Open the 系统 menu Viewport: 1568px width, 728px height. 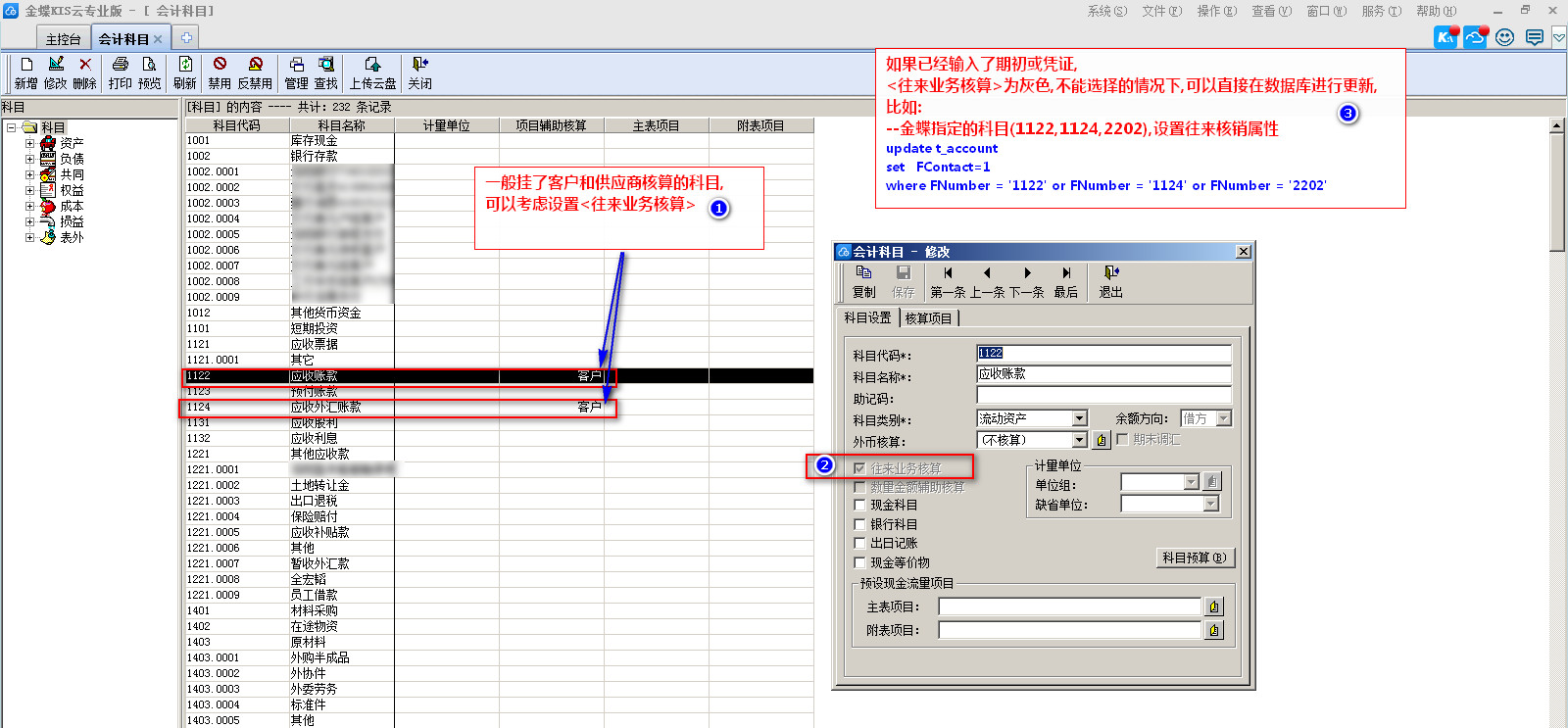1106,11
